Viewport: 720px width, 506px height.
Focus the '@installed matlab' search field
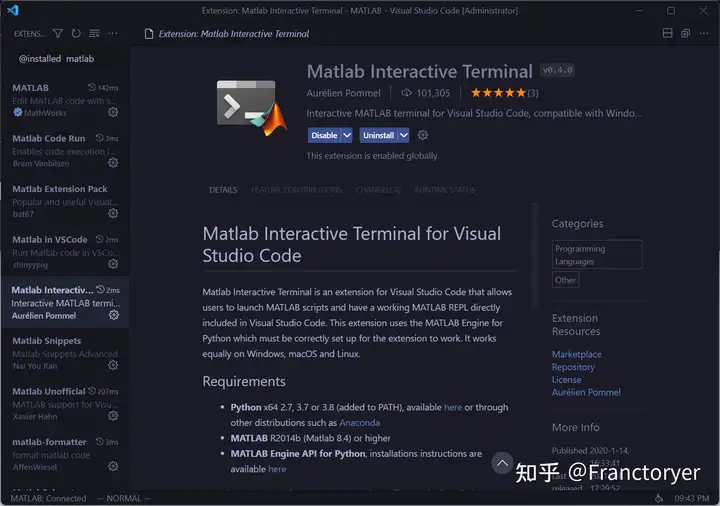65,59
